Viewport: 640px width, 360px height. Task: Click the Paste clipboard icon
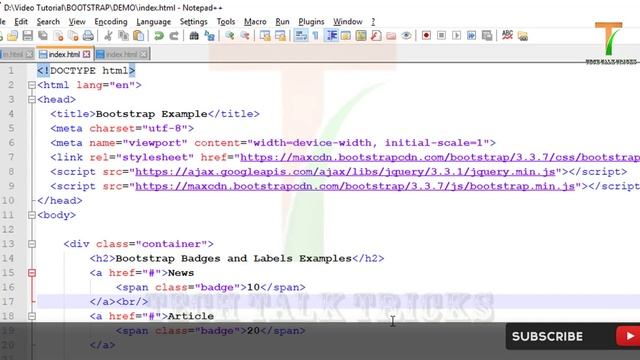point(139,36)
